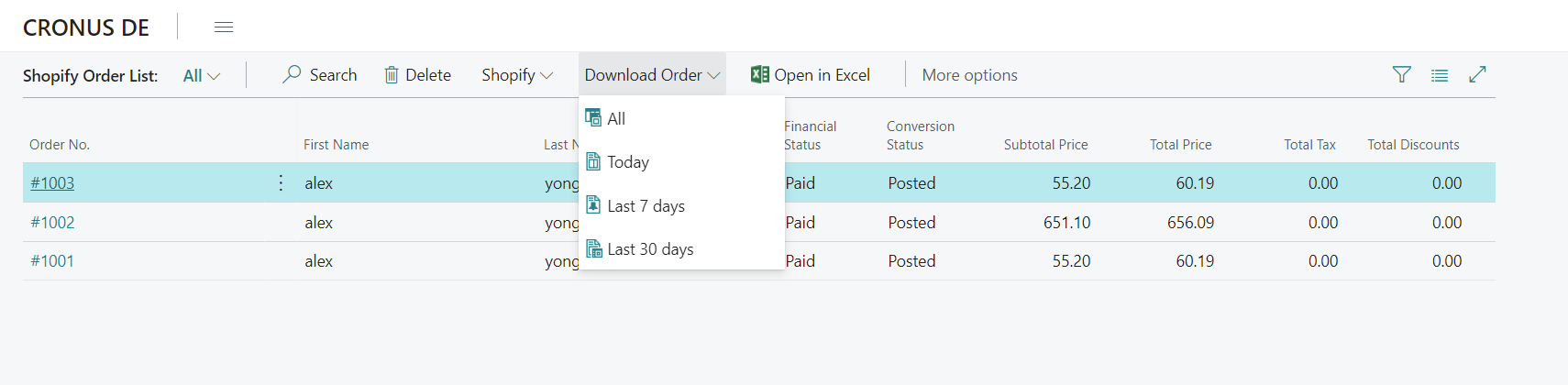Choose Today in Download Order menu
The height and width of the screenshot is (385, 1568).
tap(628, 162)
